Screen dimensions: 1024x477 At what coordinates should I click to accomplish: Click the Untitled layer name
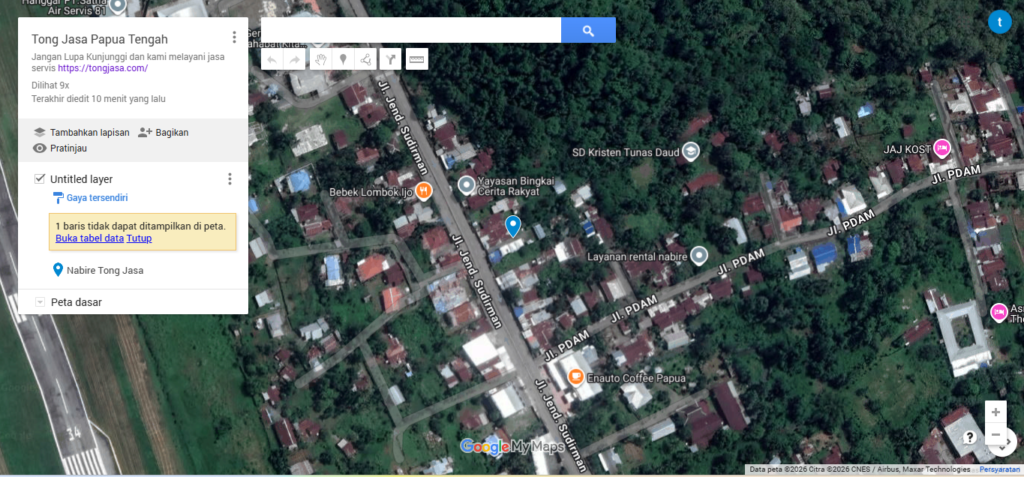pyautogui.click(x=81, y=179)
